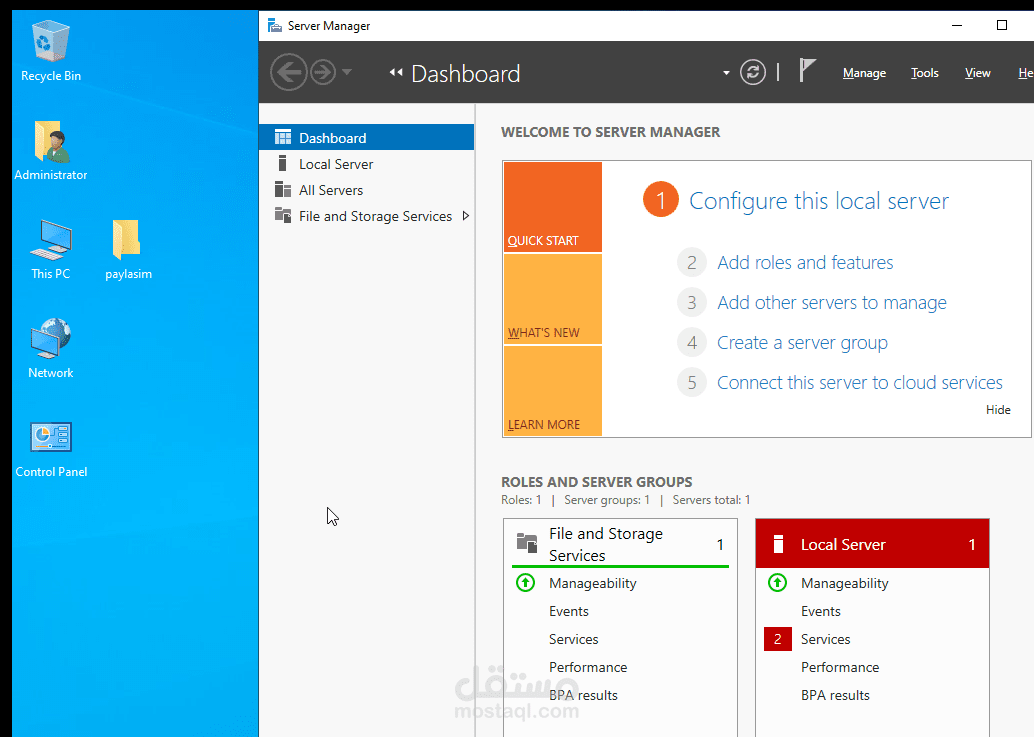Click Create a server group link
Image resolution: width=1034 pixels, height=737 pixels.
pos(802,343)
